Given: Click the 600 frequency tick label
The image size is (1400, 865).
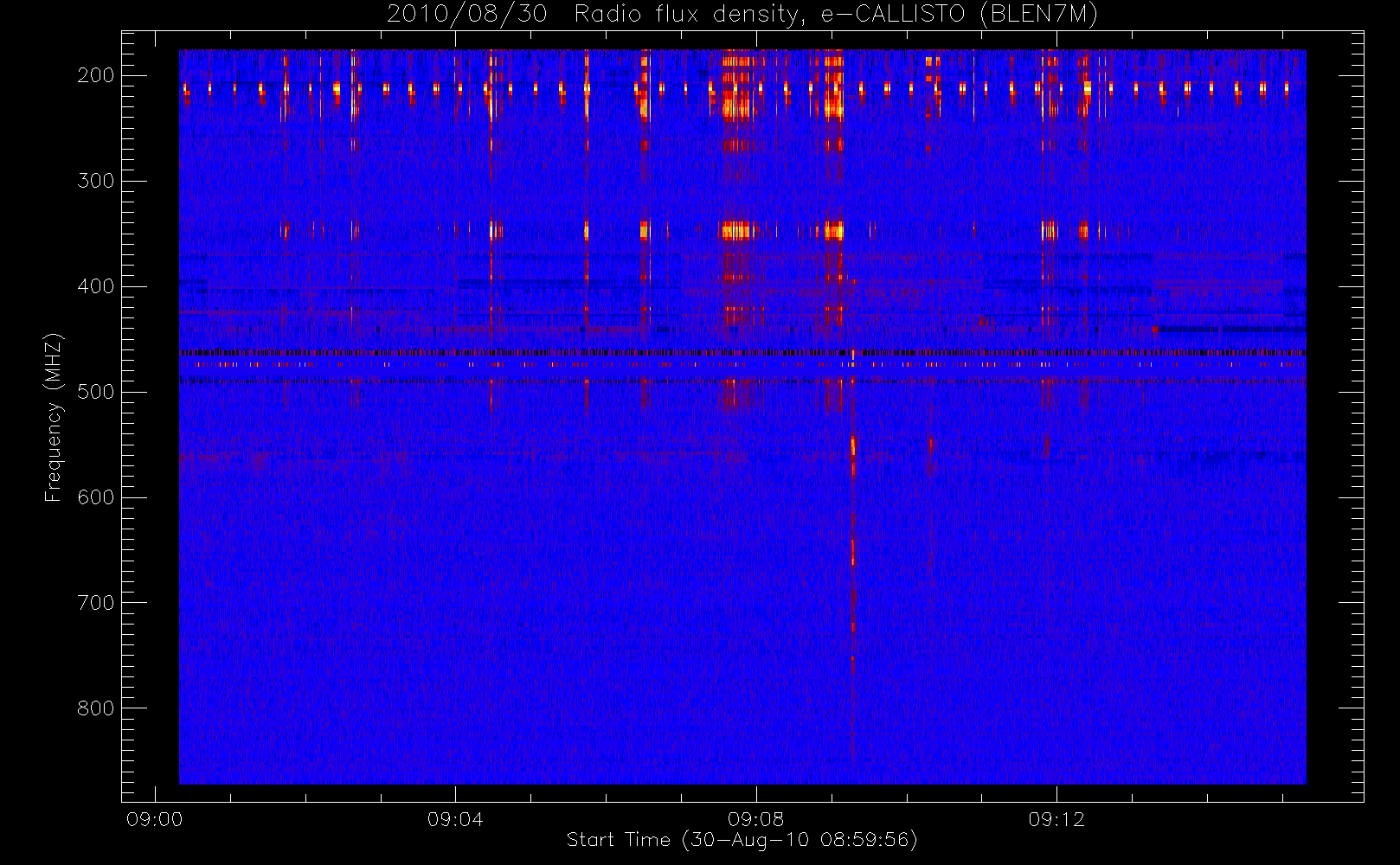Looking at the screenshot, I should 96,497.
